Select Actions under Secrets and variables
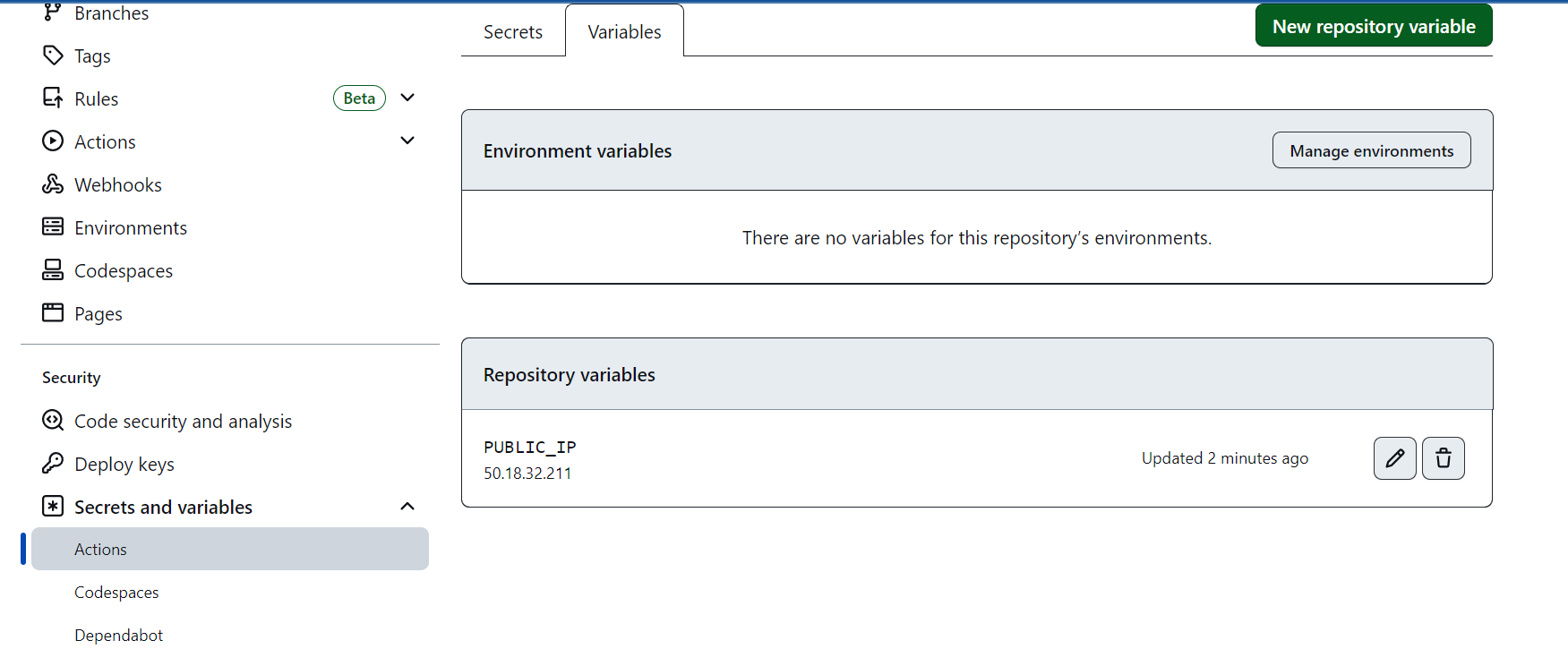The image size is (1568, 666). pos(100,550)
